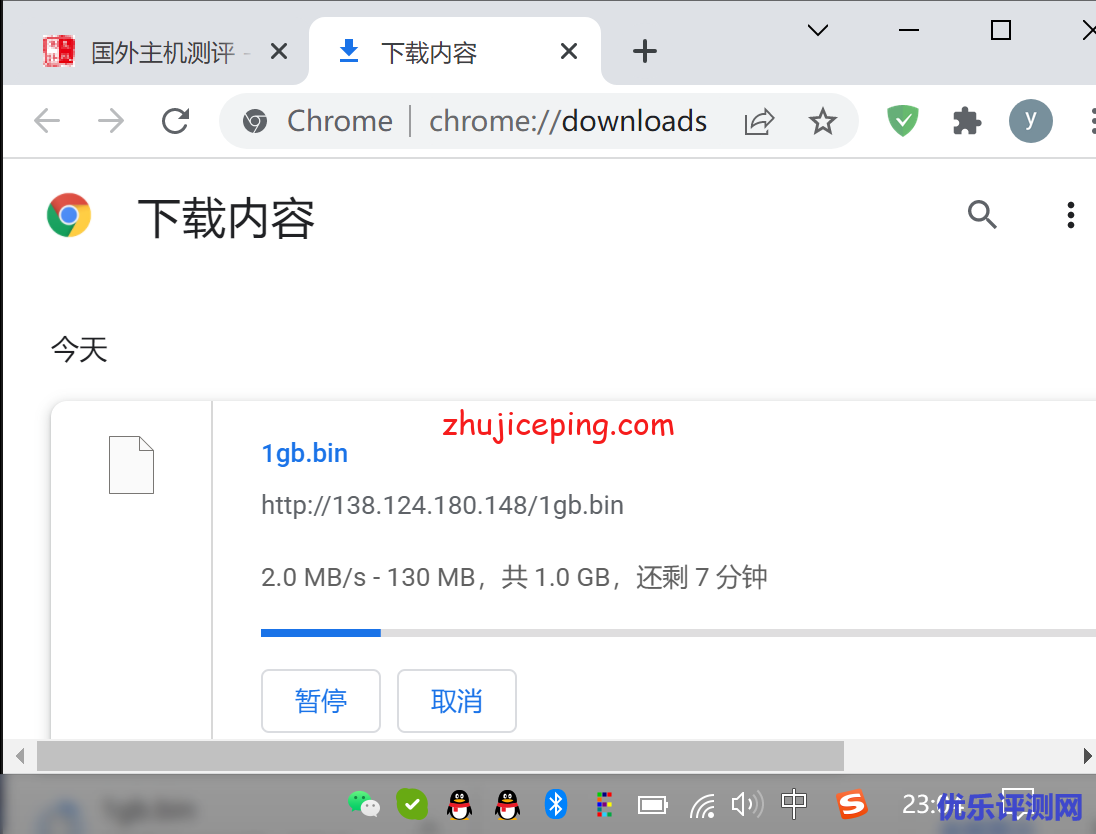Click the share page icon in address bar
Screen dimensions: 1096x834
click(759, 122)
